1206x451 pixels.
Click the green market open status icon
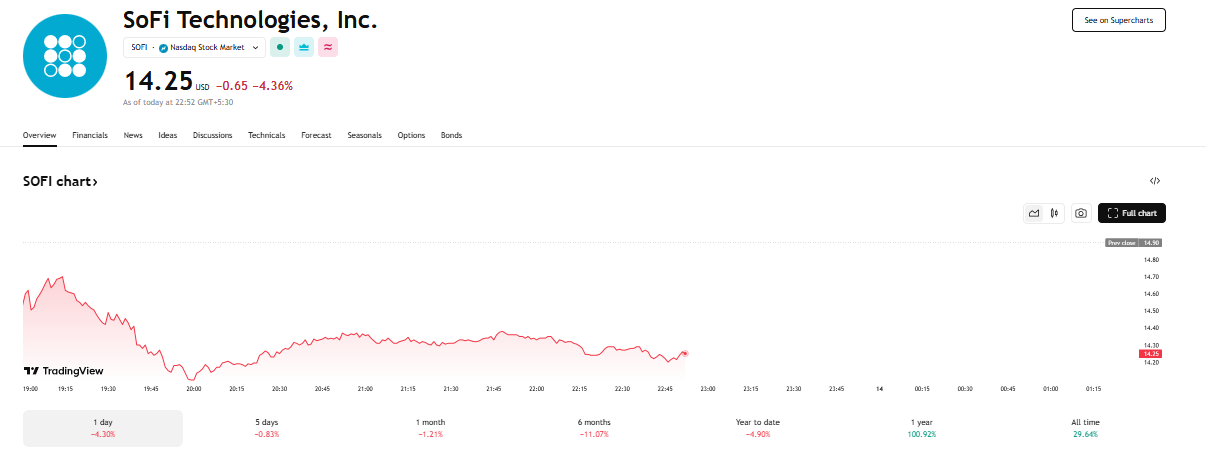pyautogui.click(x=280, y=47)
